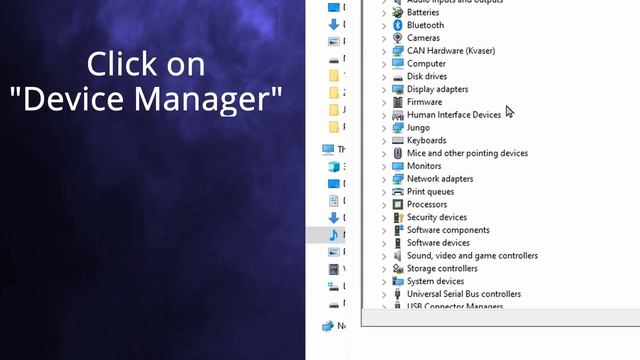Click the Human Interface Devices icon
640x360 pixels.
click(x=398, y=115)
